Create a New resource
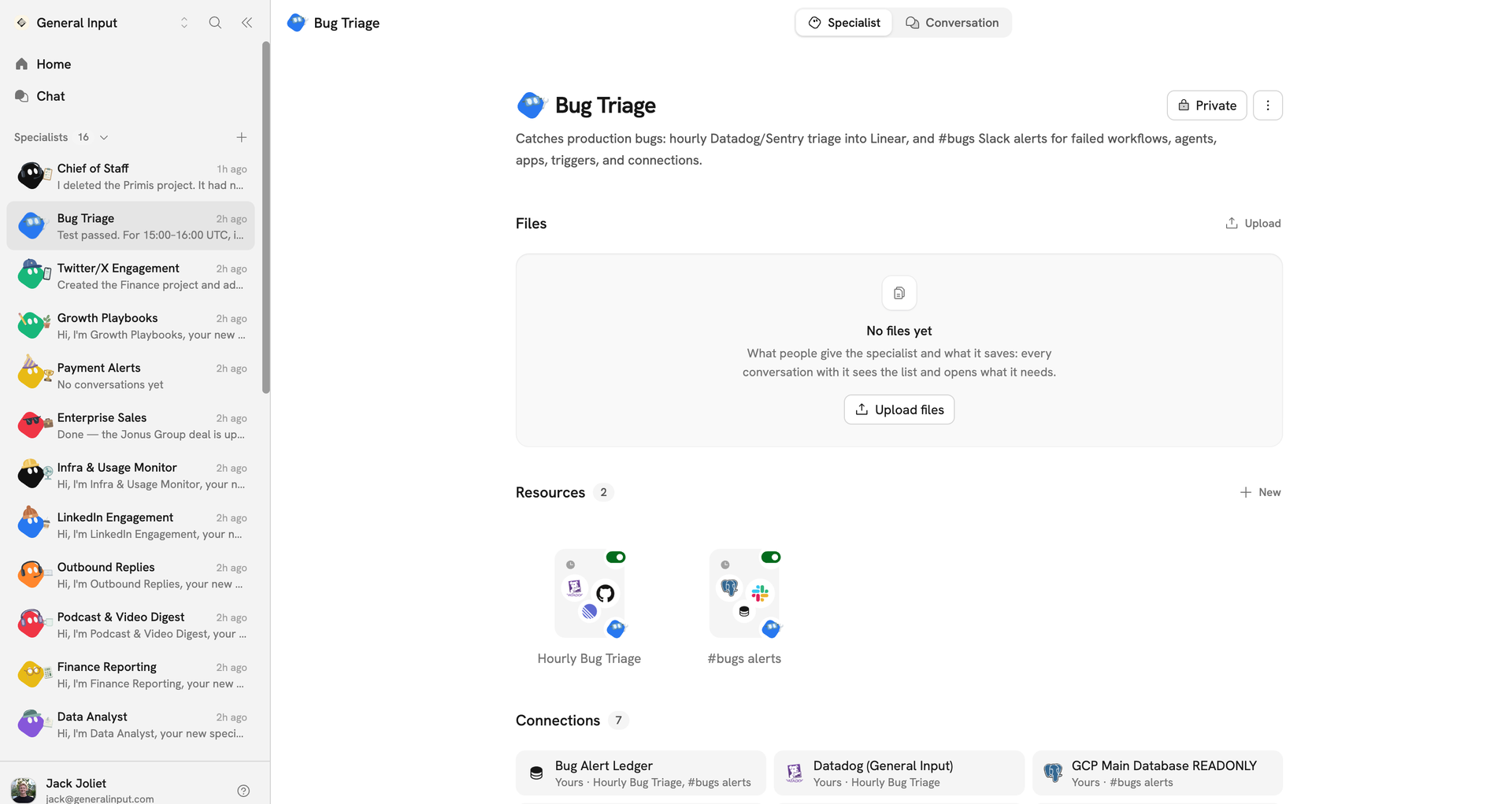Screen dimensions: 1512x804 (1260, 492)
